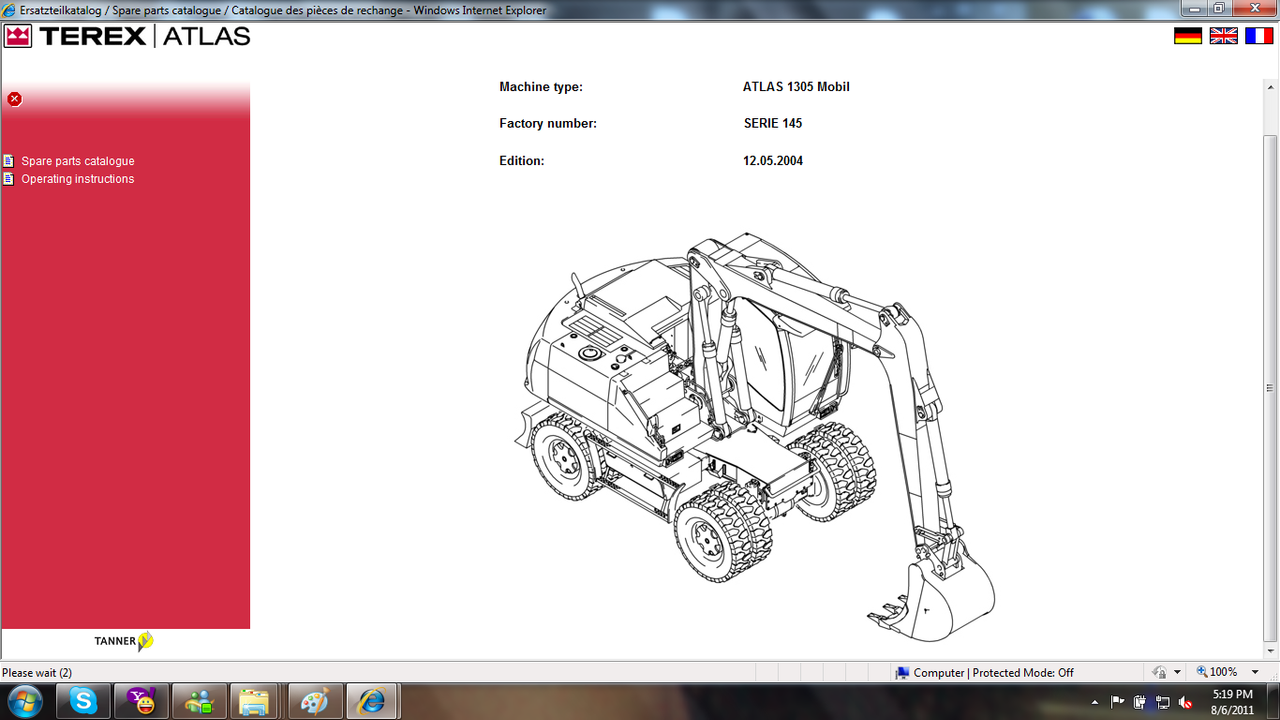Click the 100% zoom magnifier button
The image size is (1280, 720).
1217,673
